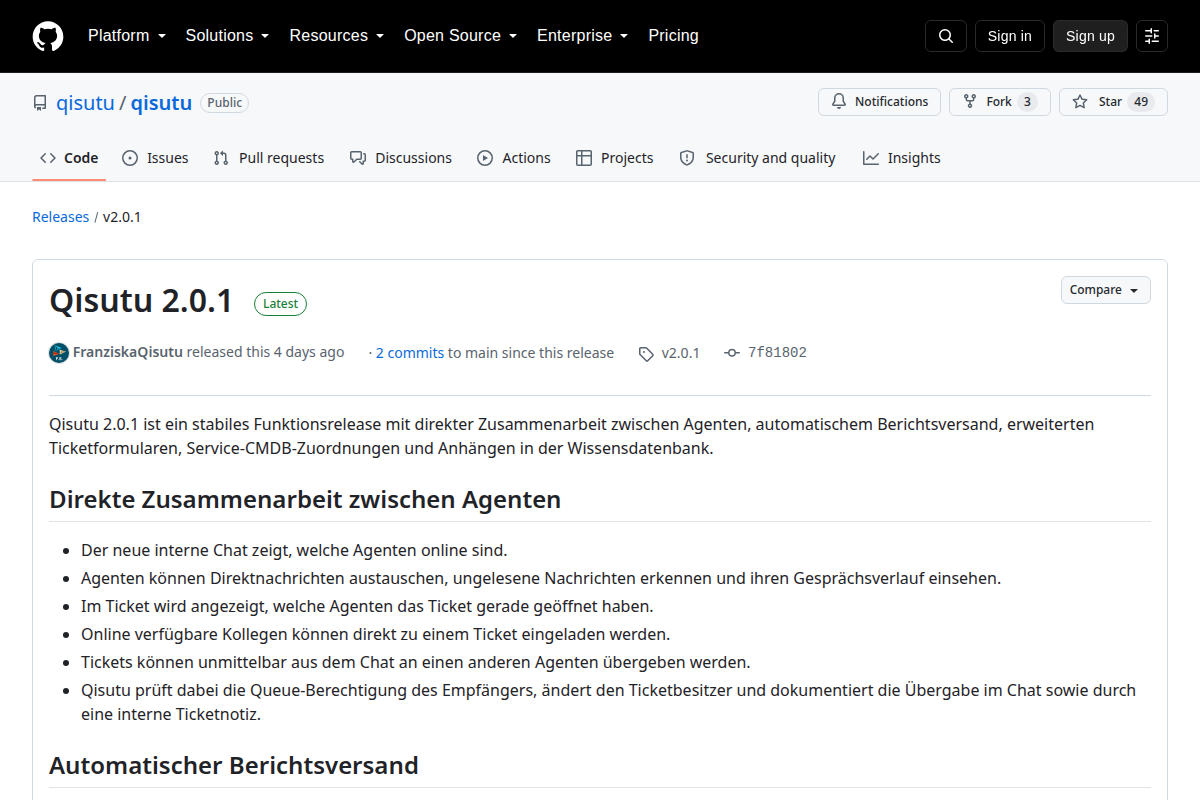Open the Compare dropdown
This screenshot has height=800, width=1200.
[1105, 290]
